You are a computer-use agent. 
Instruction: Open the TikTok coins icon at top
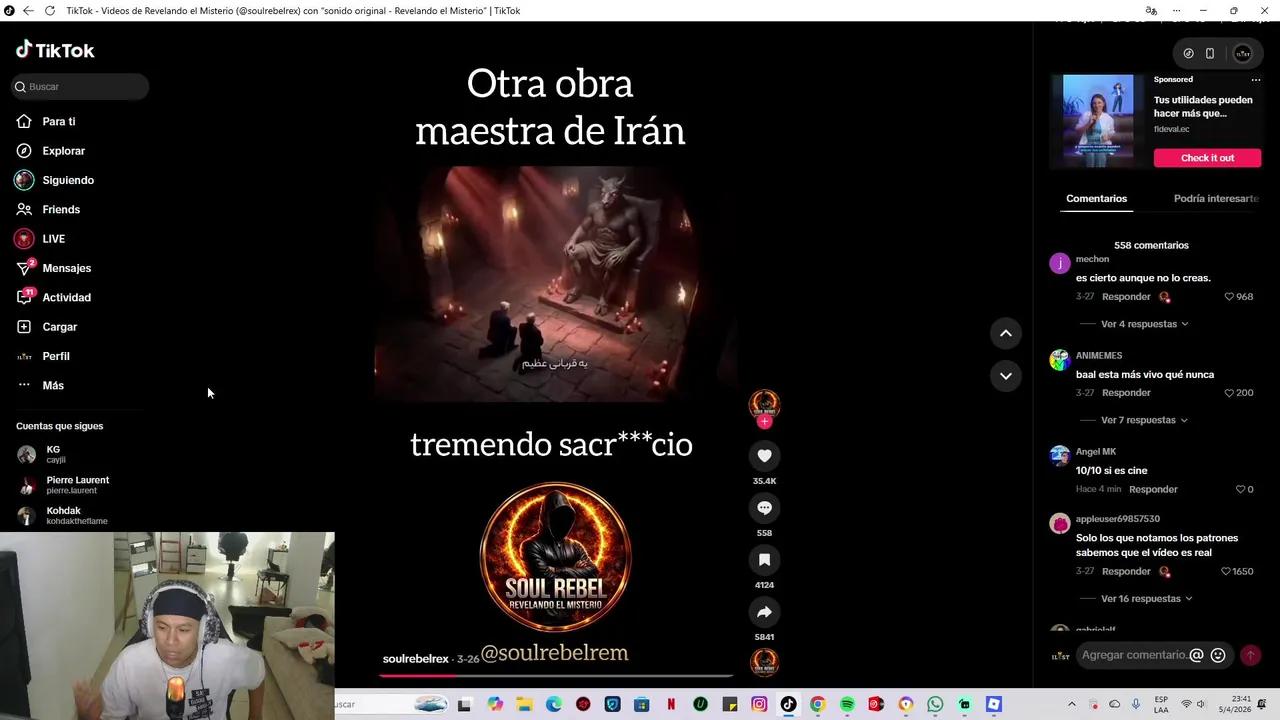coord(1188,54)
